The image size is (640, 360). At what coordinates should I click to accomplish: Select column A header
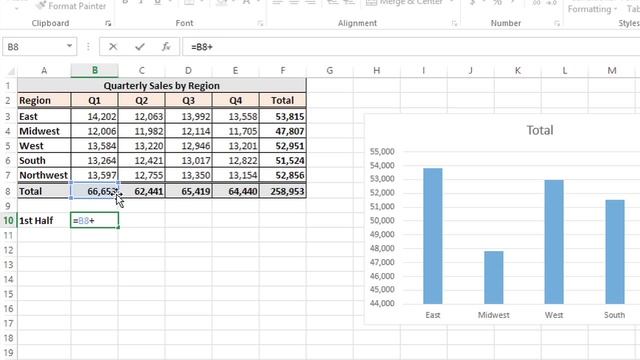coord(44,71)
